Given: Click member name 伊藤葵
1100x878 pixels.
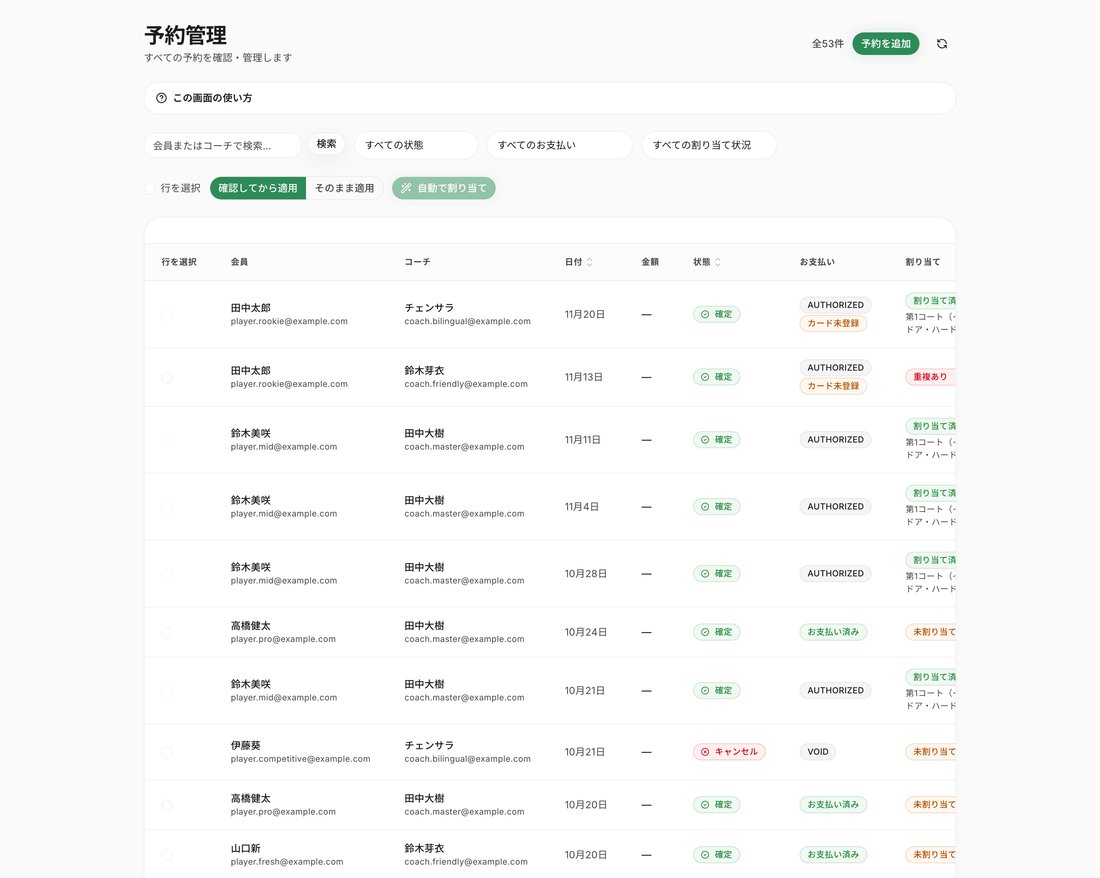Looking at the screenshot, I should click(x=246, y=745).
